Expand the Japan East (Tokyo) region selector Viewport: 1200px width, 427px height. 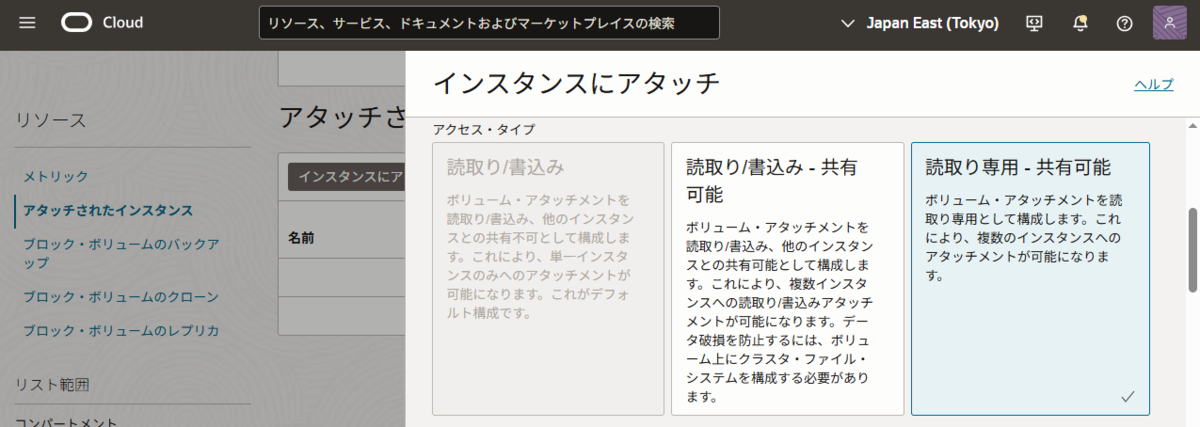920,23
